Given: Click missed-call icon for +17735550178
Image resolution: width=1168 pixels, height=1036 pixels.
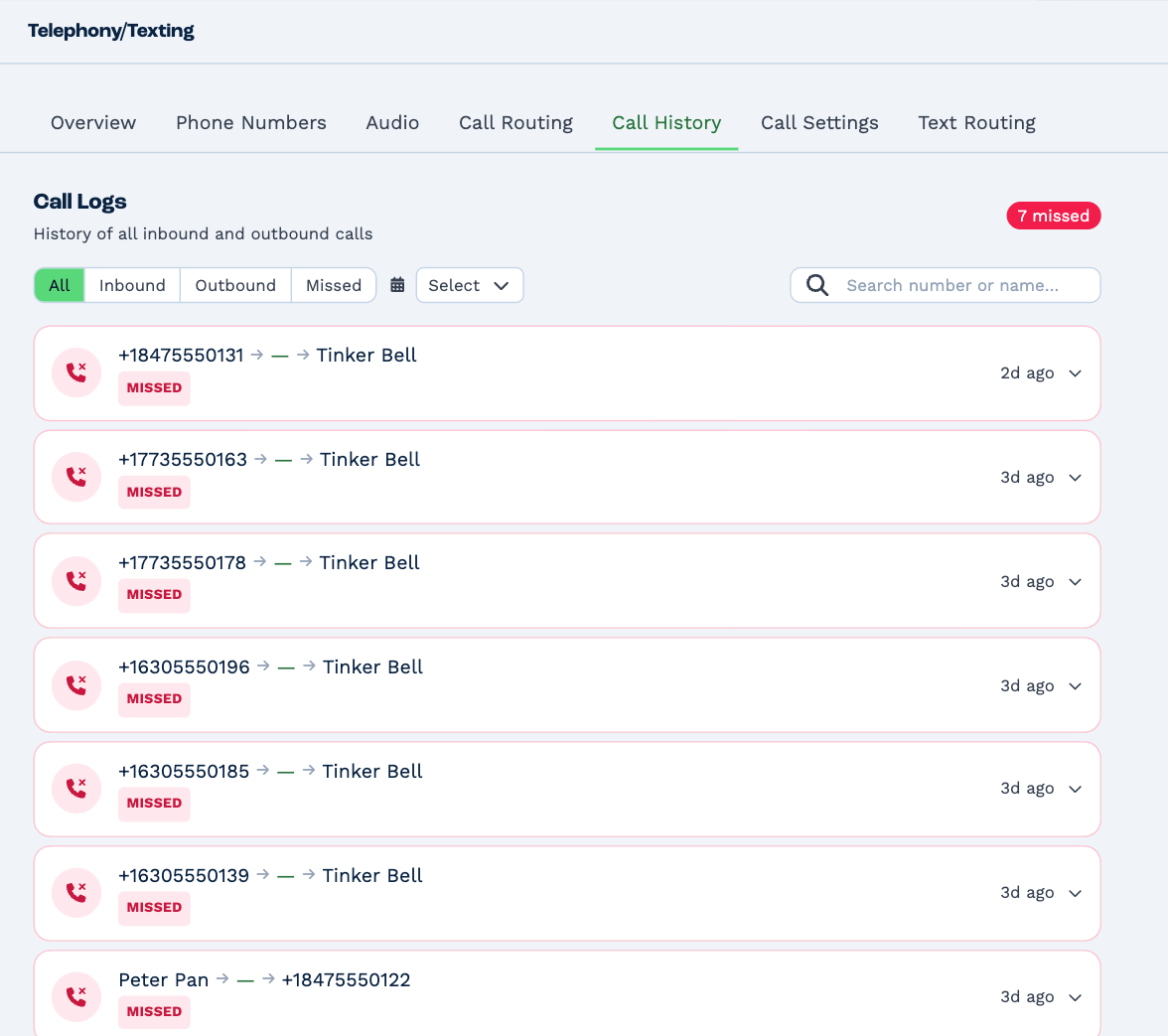Looking at the screenshot, I should [x=75, y=581].
